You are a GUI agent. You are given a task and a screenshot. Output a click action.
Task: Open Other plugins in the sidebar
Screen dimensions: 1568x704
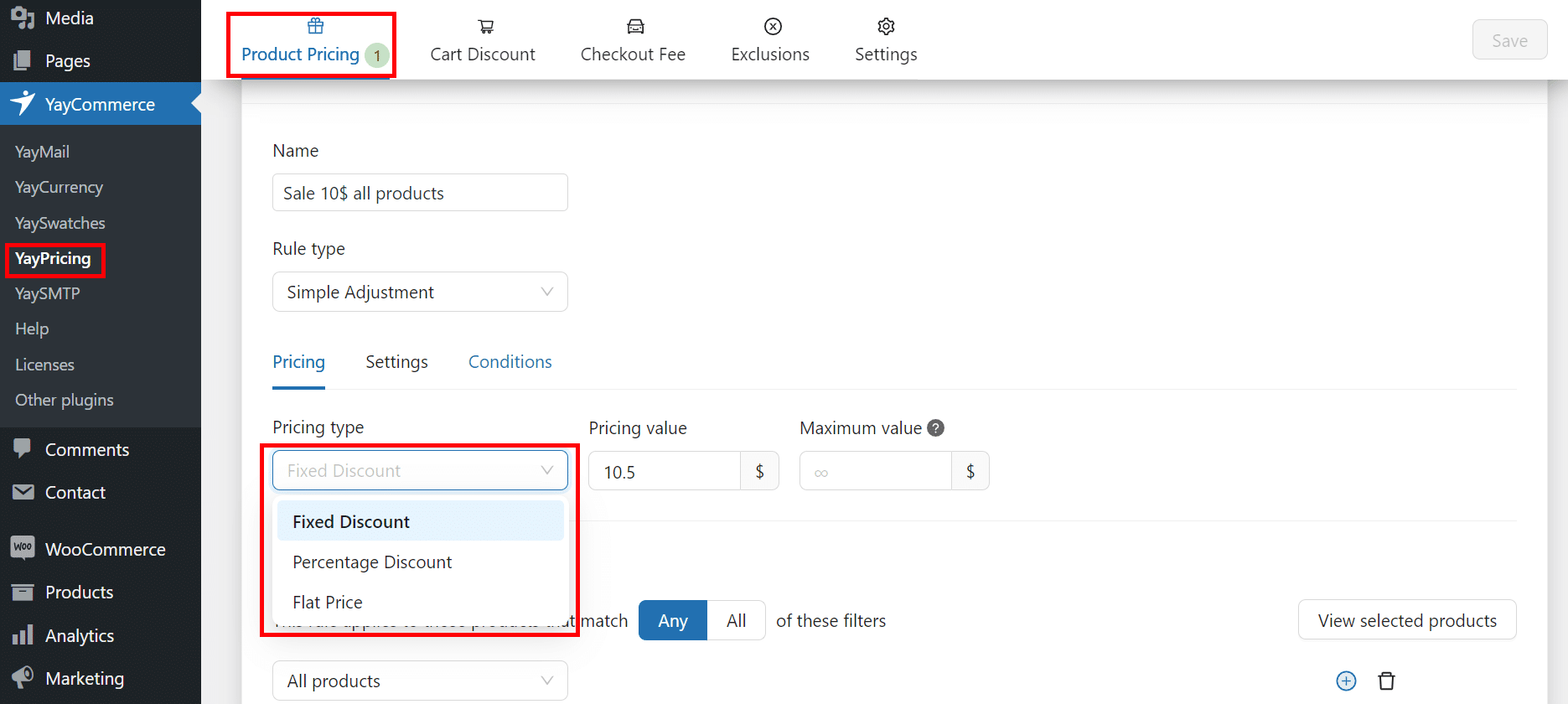click(x=65, y=400)
